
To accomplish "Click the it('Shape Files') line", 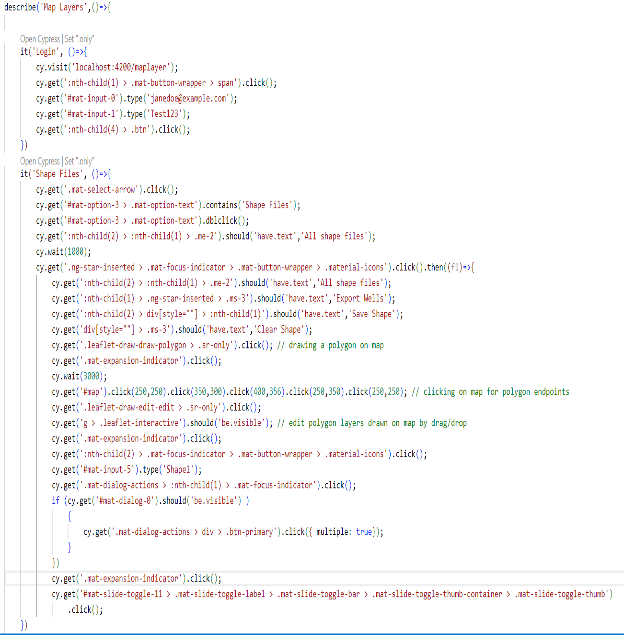I will [65, 174].
